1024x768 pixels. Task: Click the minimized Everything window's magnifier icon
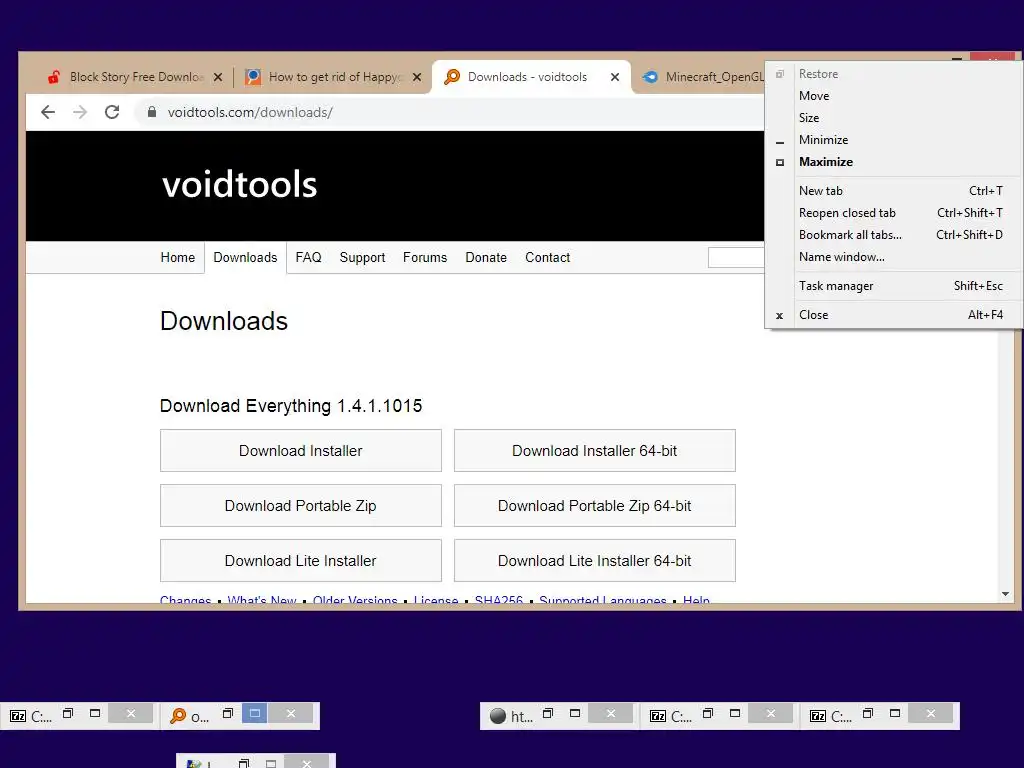[178, 716]
